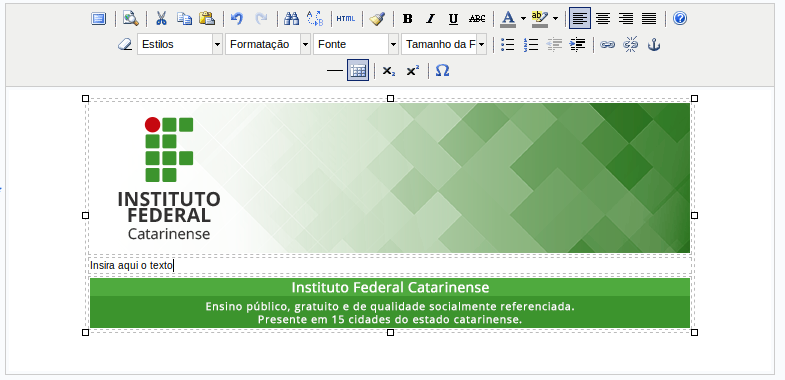785x380 pixels.
Task: Open Find with binoculars icon
Action: 291,19
